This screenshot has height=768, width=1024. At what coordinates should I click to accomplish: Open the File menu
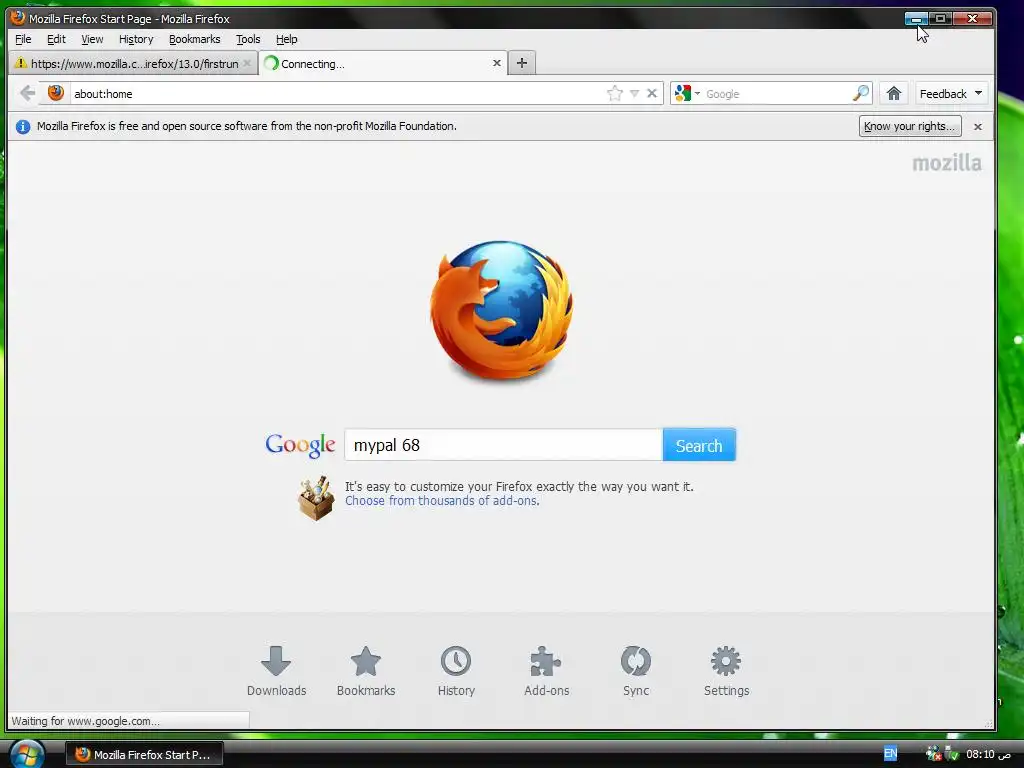(23, 39)
